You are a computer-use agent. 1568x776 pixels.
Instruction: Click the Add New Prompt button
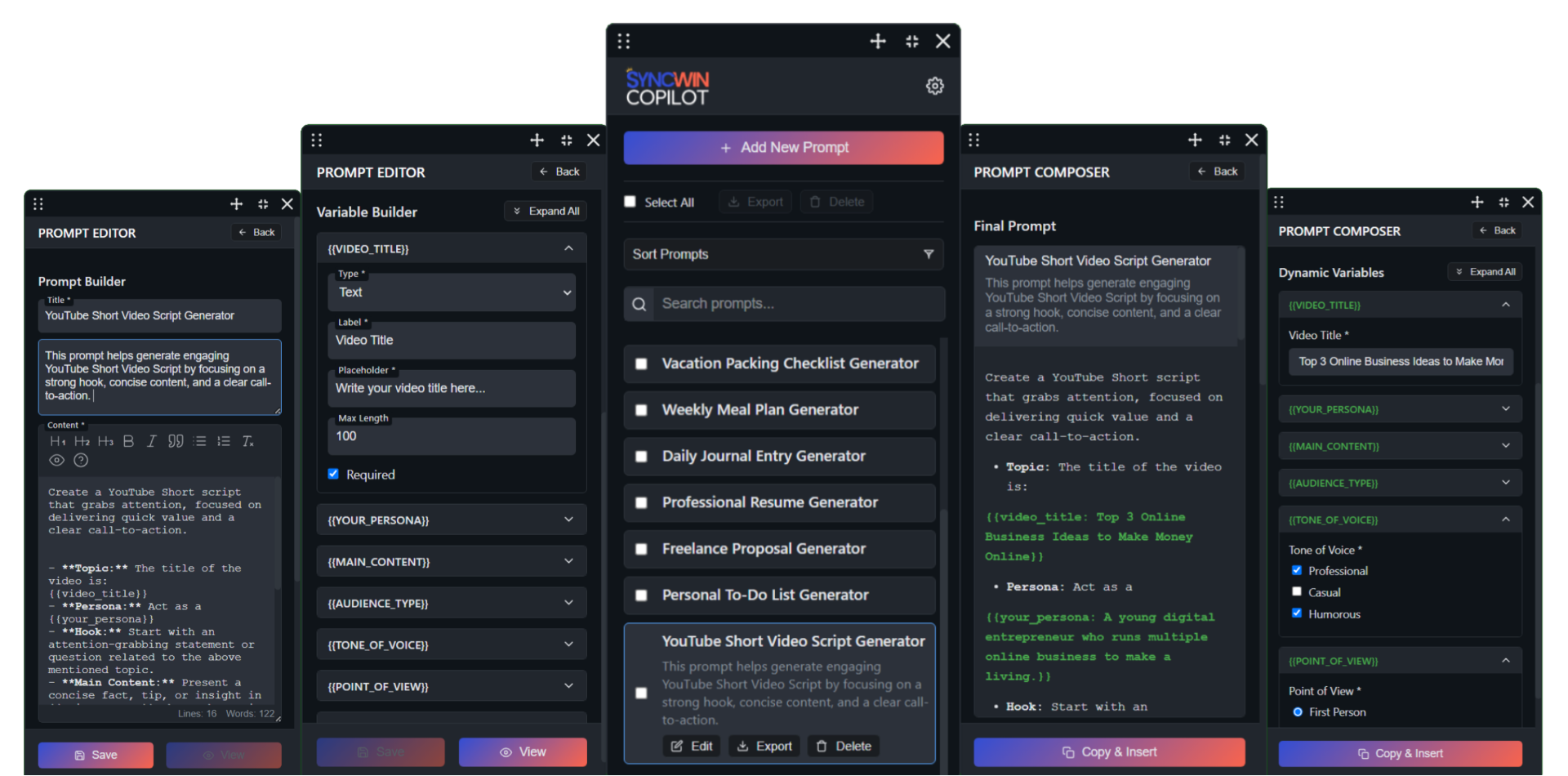point(784,148)
